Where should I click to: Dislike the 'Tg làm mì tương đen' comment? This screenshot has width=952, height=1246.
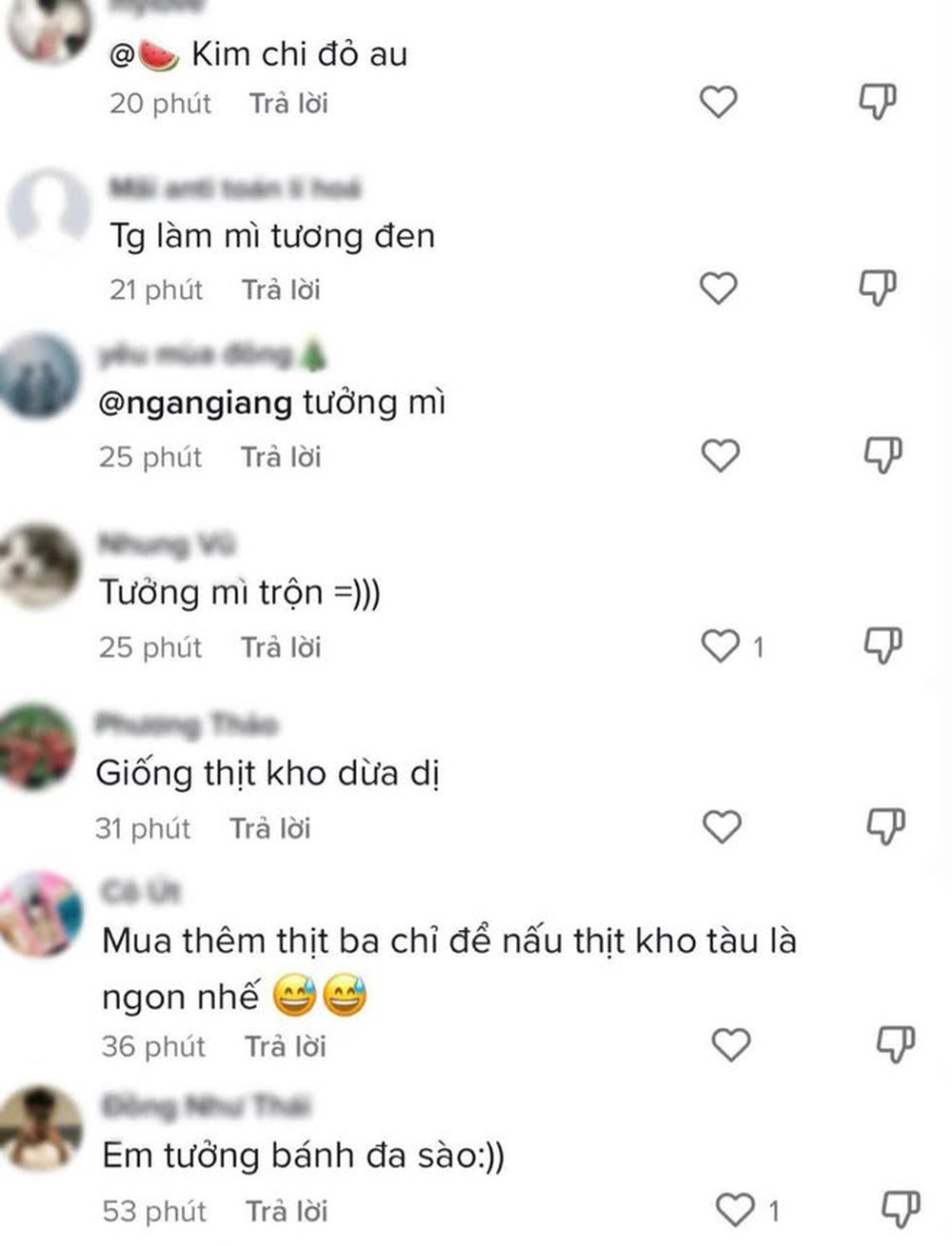coord(878,287)
